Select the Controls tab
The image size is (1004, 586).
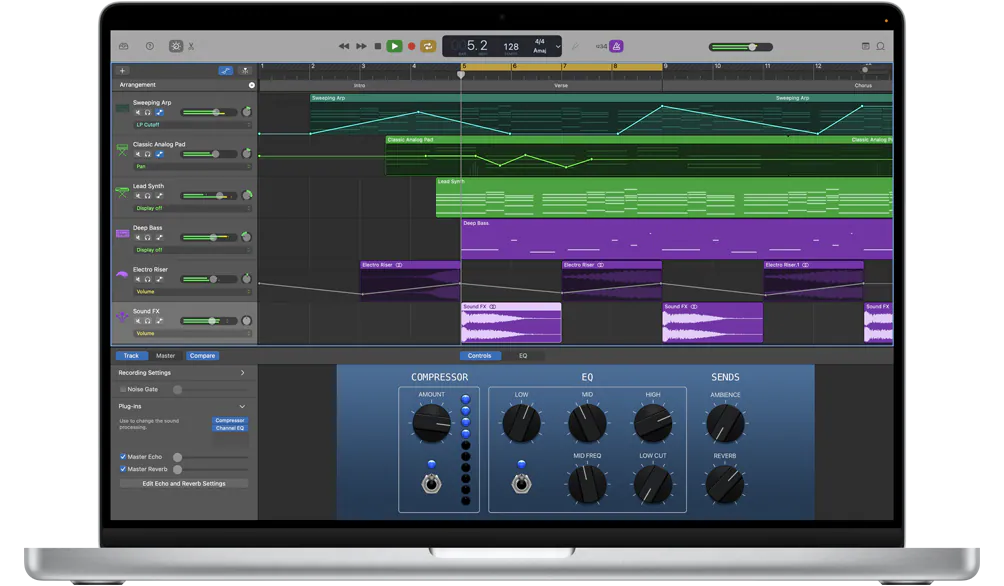tap(480, 355)
